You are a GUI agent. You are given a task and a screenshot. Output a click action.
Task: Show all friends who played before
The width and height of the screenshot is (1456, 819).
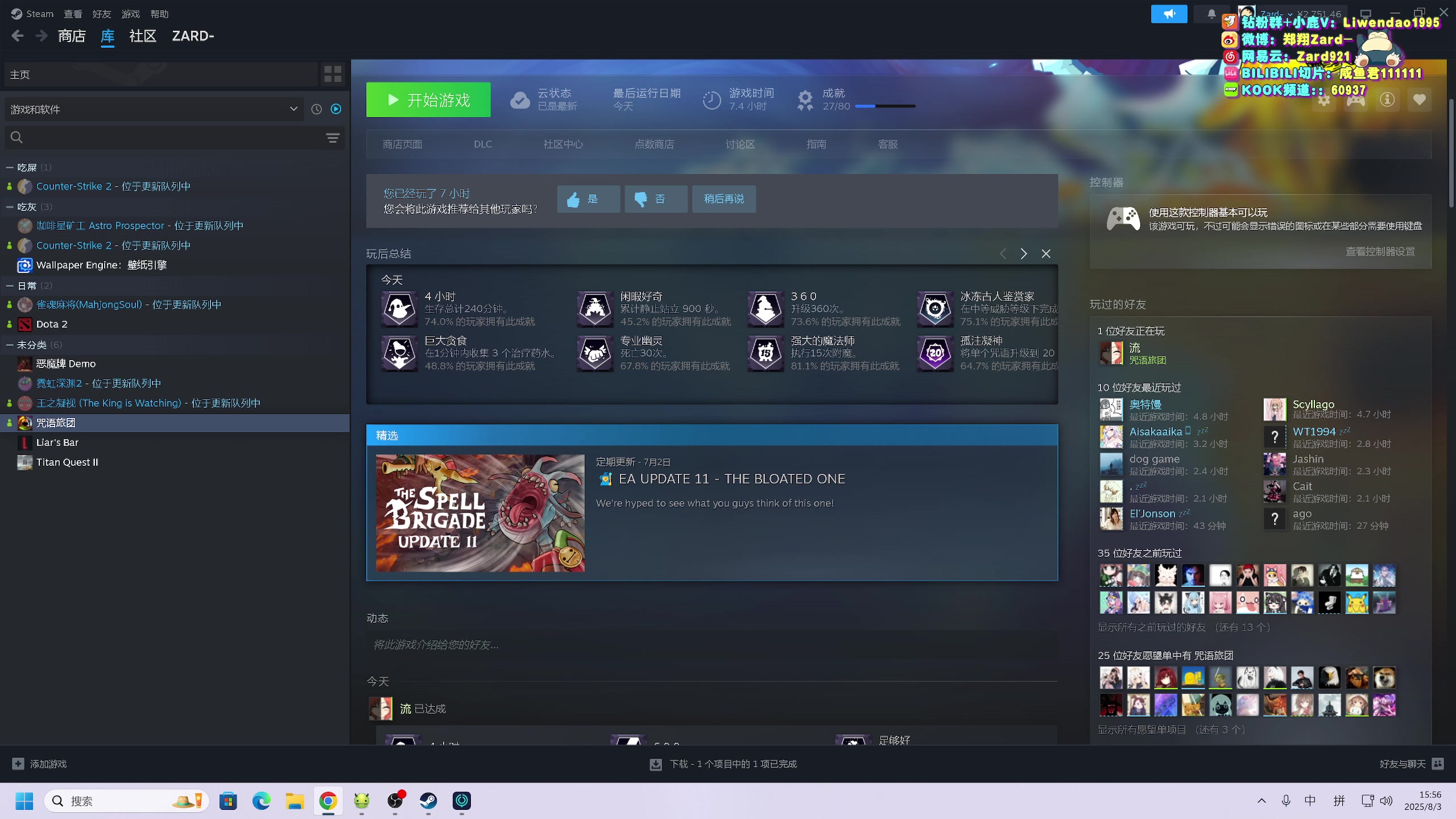pyautogui.click(x=1184, y=627)
